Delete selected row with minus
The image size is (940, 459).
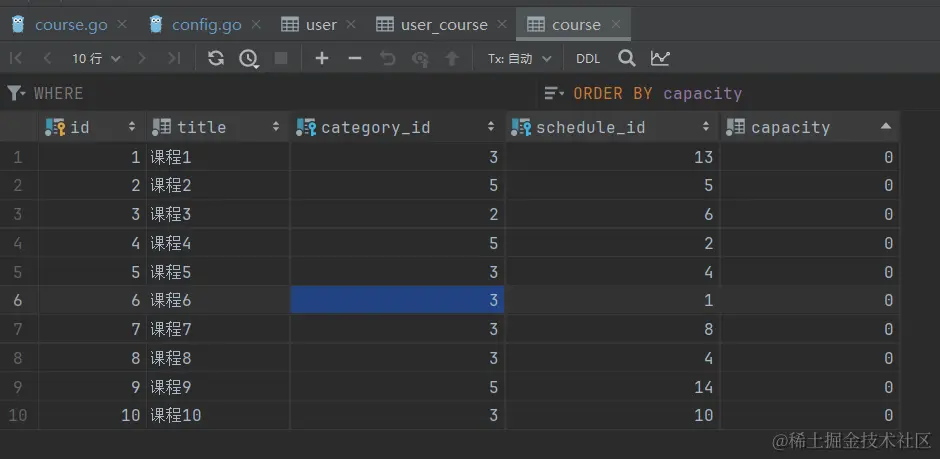pyautogui.click(x=355, y=58)
